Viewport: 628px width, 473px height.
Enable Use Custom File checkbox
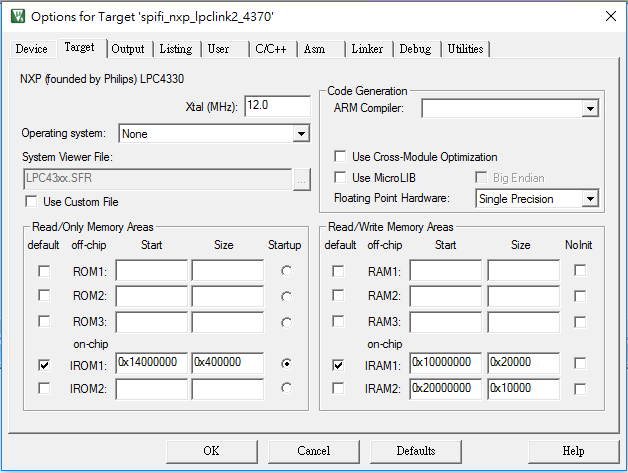click(31, 201)
